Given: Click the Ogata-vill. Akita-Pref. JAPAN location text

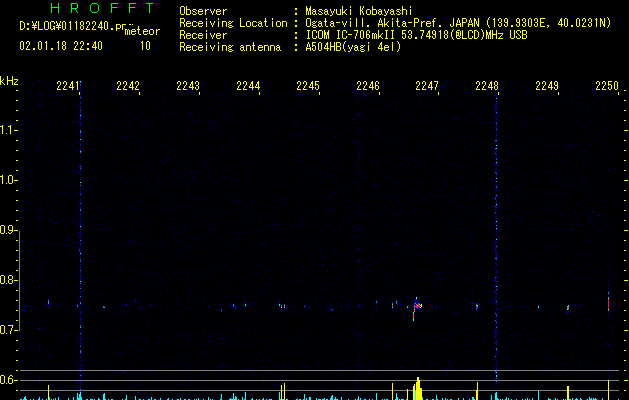Looking at the screenshot, I should 458,23.
